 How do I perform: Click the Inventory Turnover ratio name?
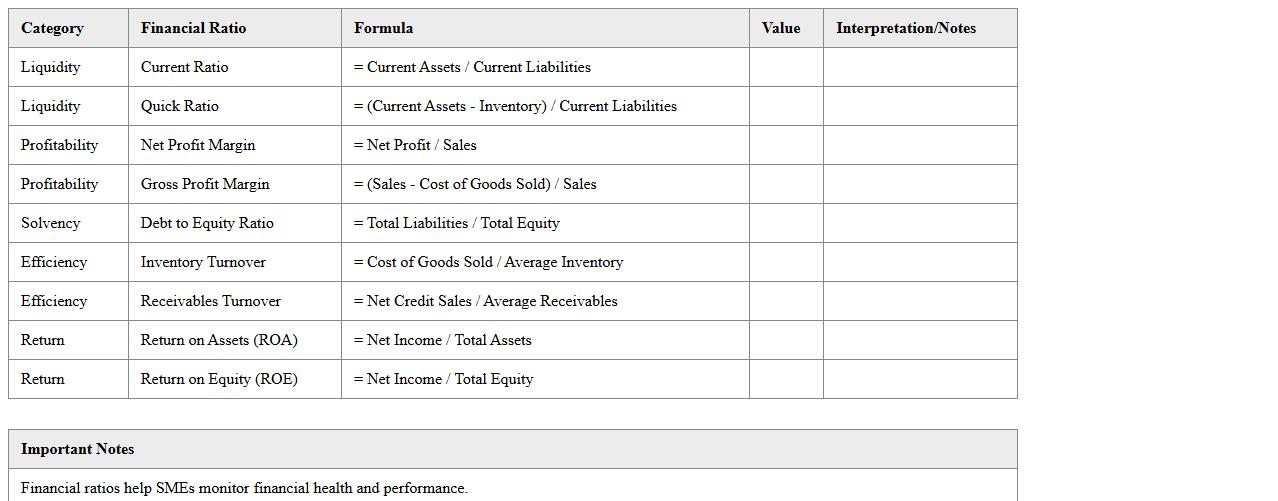pos(203,262)
